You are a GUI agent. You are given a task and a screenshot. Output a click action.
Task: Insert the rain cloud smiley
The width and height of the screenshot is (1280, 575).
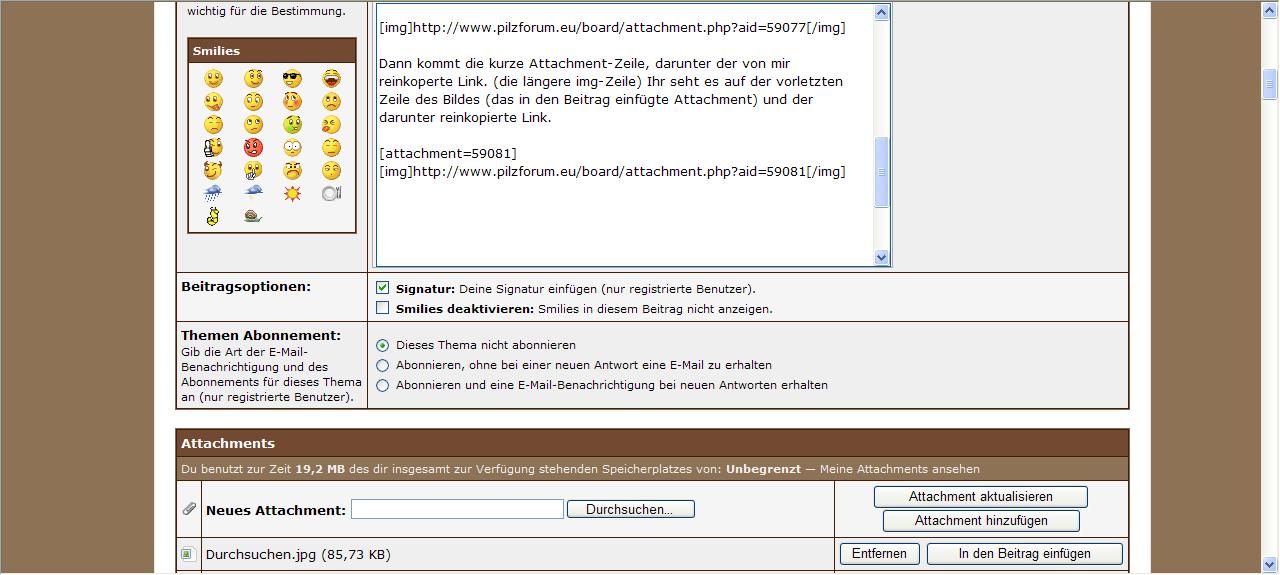coord(213,193)
